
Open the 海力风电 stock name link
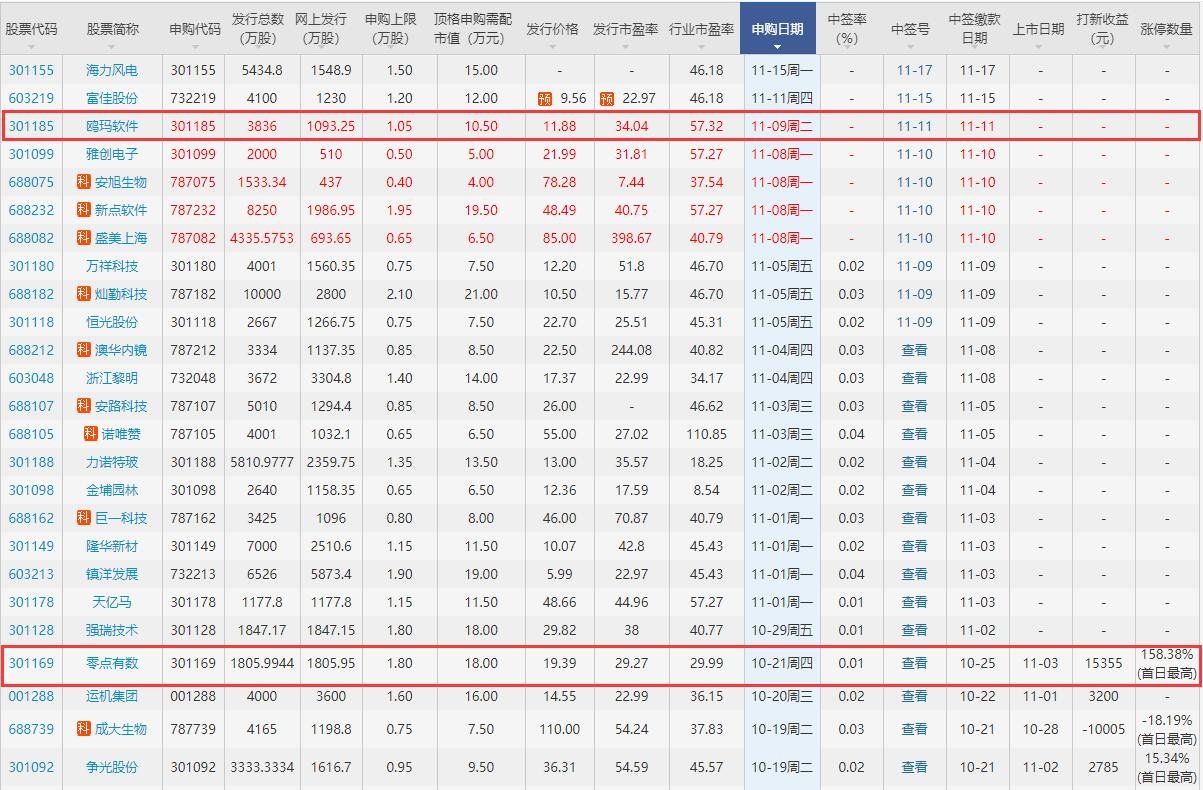click(112, 70)
